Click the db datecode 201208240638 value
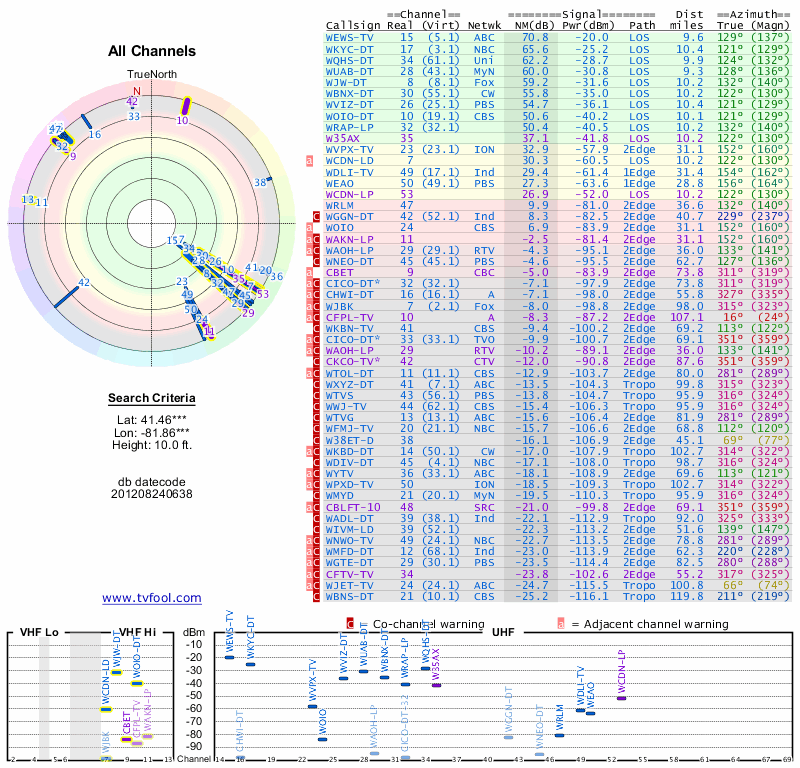This screenshot has width=800, height=768. tap(152, 488)
